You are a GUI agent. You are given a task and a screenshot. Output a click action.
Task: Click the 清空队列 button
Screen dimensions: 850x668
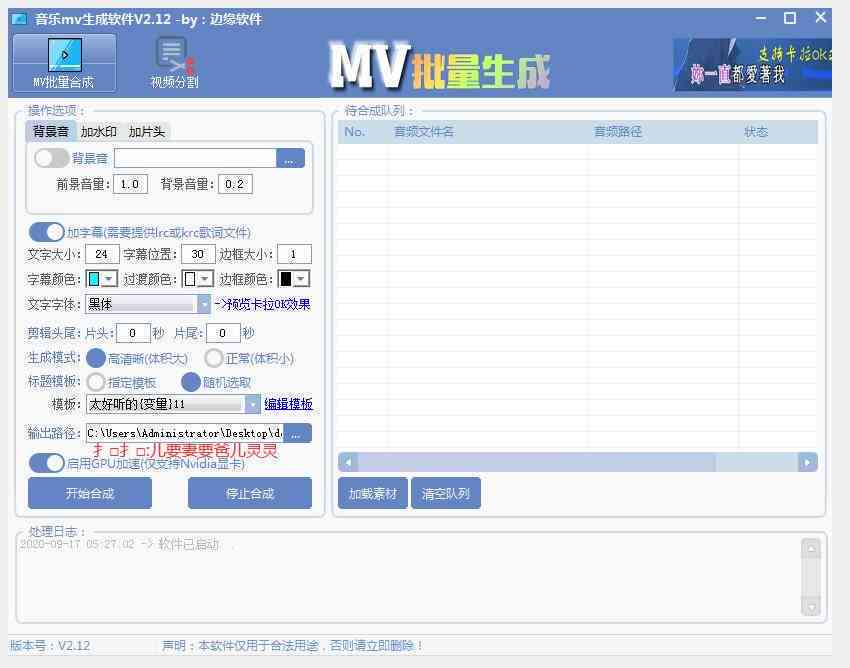[446, 493]
